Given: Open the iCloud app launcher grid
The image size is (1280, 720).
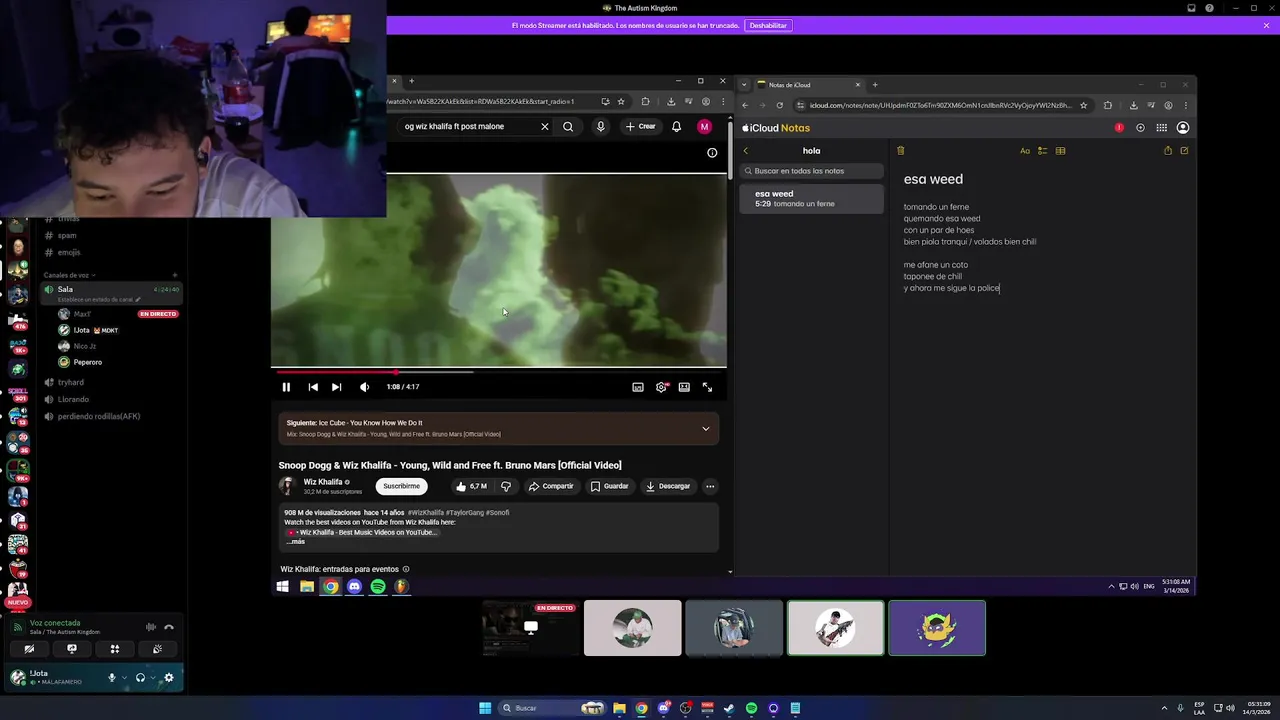Looking at the screenshot, I should pos(1161,128).
